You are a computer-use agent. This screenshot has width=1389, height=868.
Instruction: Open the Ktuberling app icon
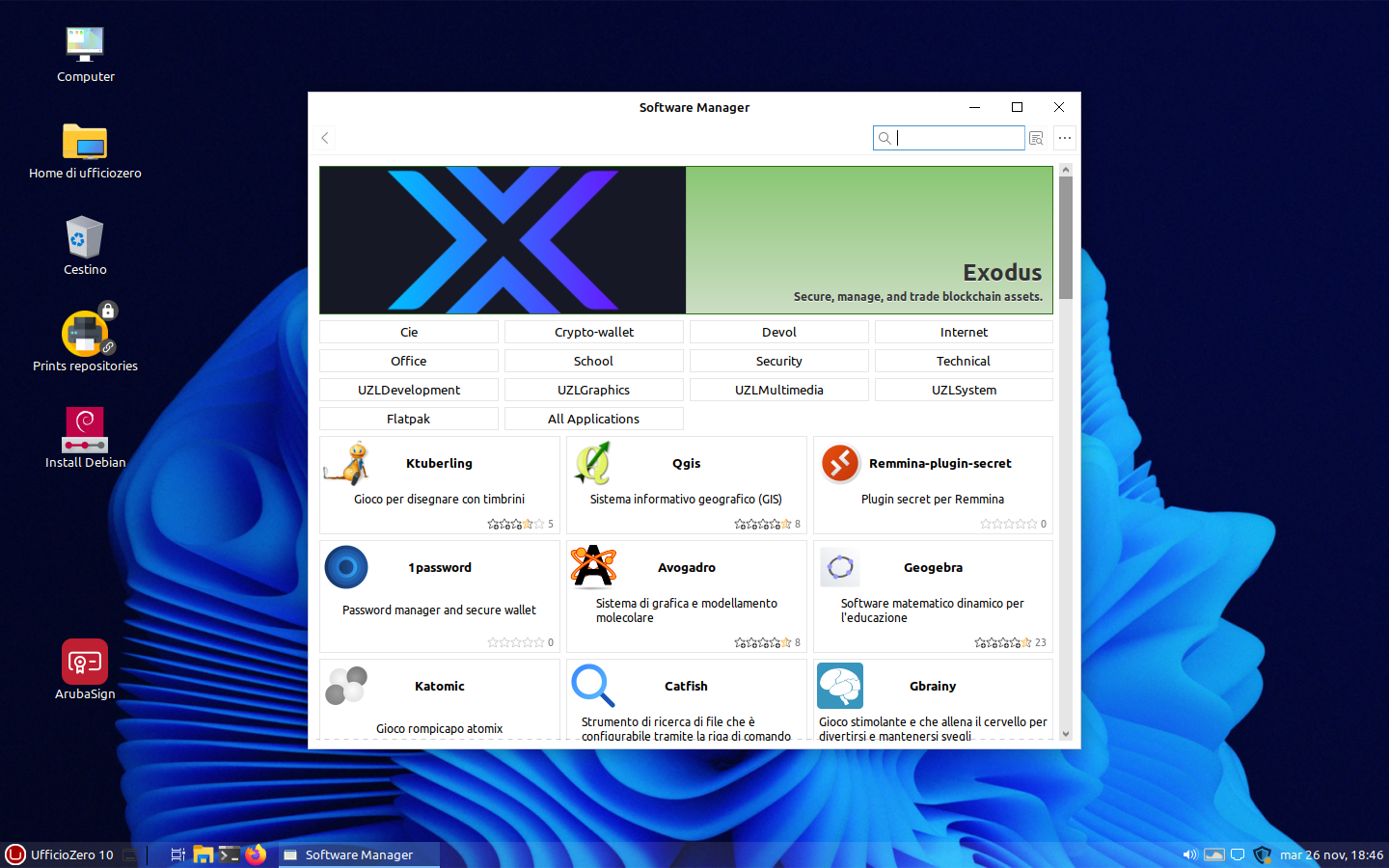click(x=346, y=463)
